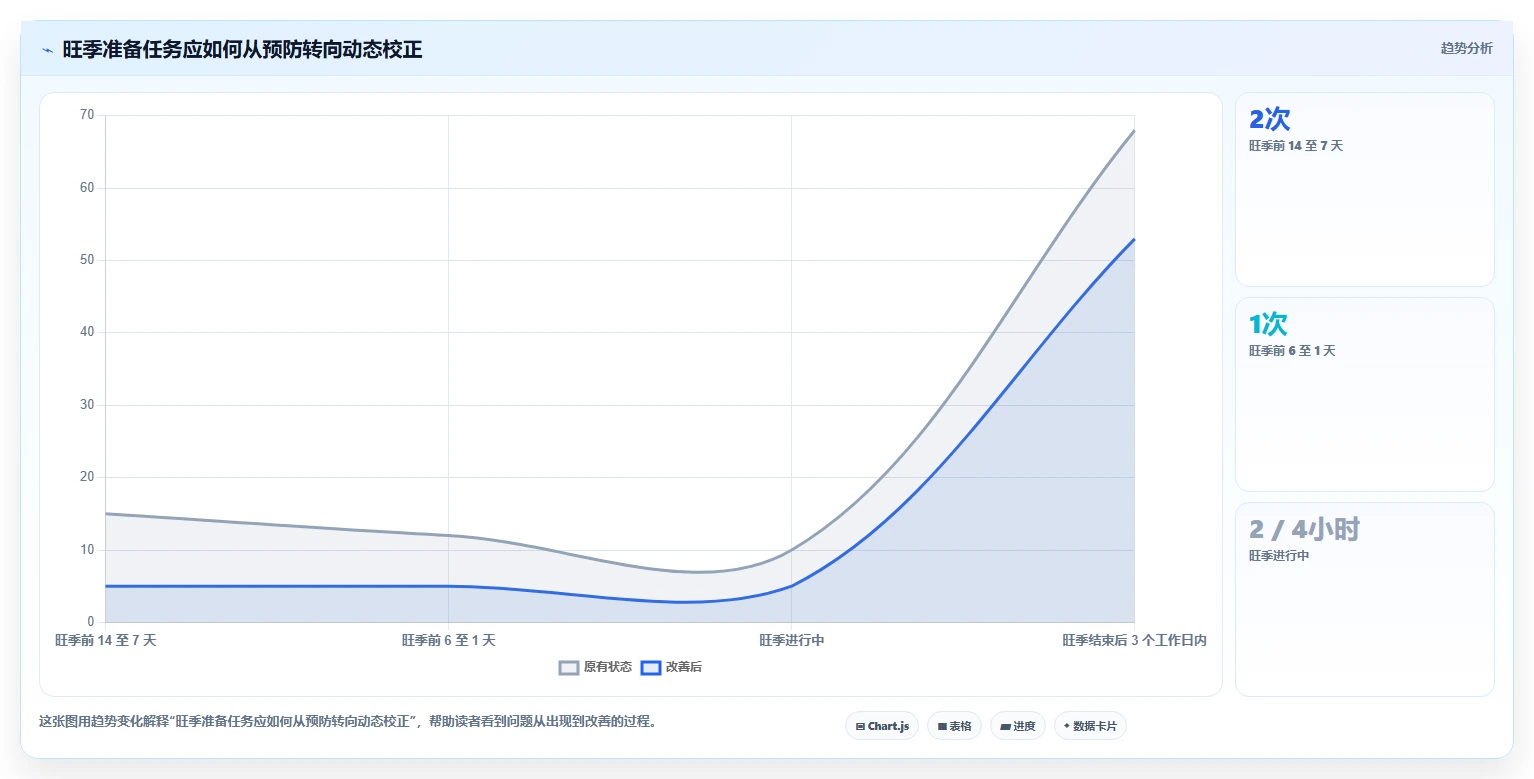Click the Chart.js tag chip
1534x779 pixels.
coord(882,726)
